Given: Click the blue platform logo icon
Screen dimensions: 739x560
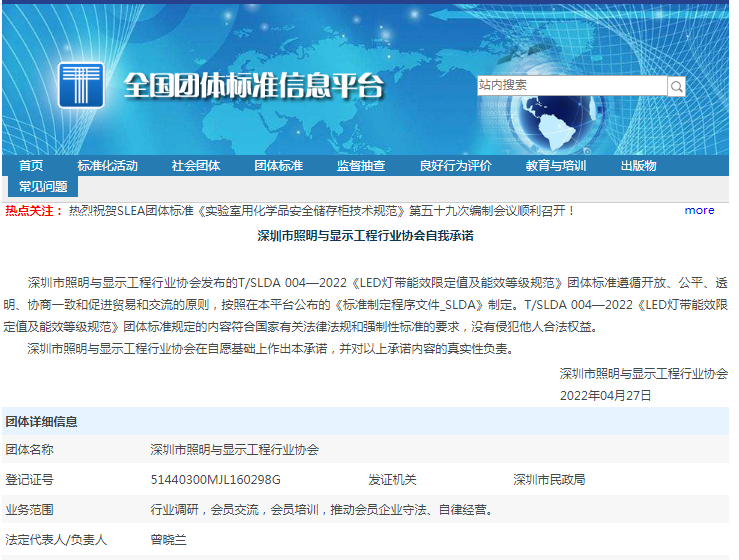Looking at the screenshot, I should pyautogui.click(x=81, y=85).
